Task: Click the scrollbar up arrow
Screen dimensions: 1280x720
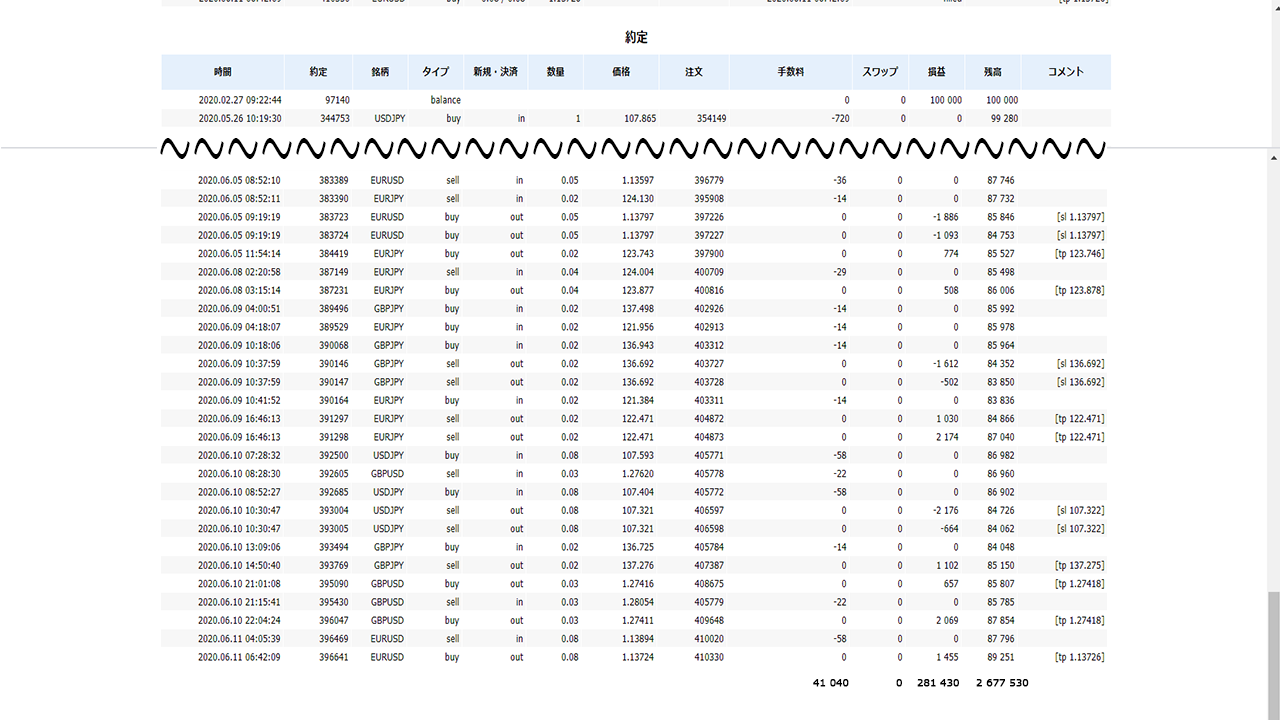Action: 1273,158
